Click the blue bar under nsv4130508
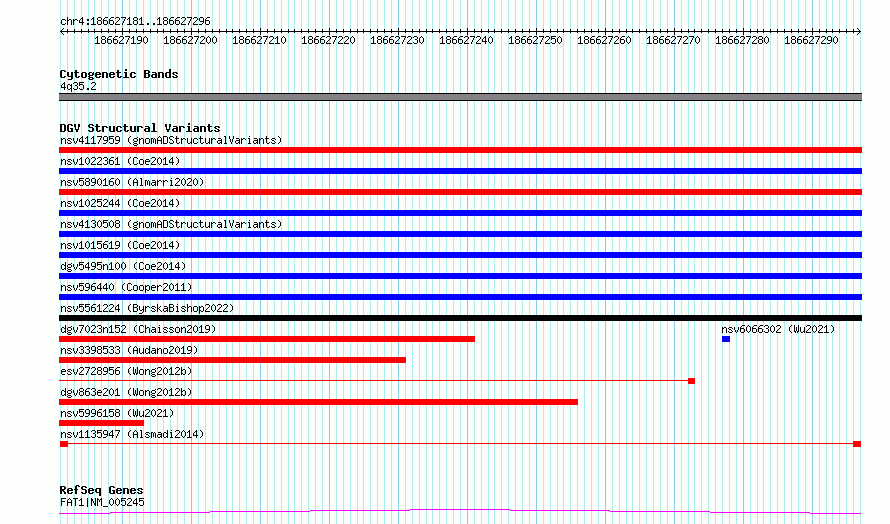Viewport: 890px width, 524px height. (460, 234)
